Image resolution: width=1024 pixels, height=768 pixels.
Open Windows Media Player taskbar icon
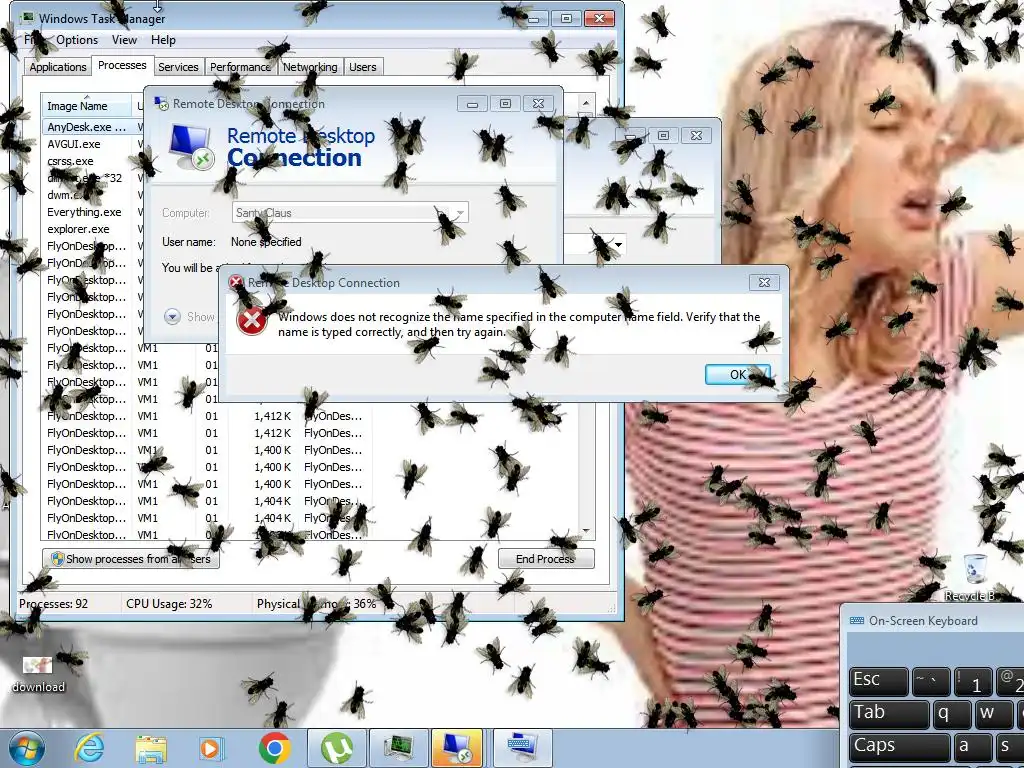point(211,748)
